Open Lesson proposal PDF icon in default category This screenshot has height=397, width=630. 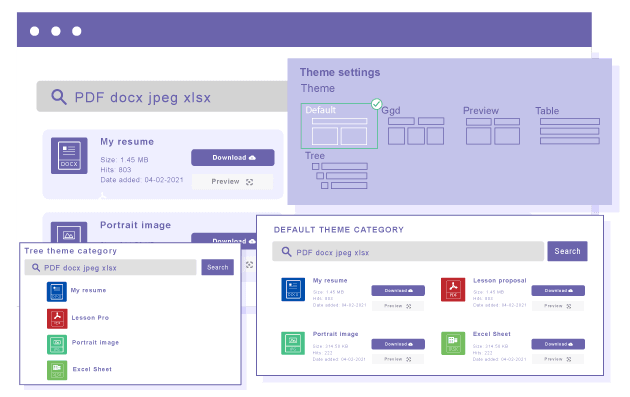tap(453, 289)
